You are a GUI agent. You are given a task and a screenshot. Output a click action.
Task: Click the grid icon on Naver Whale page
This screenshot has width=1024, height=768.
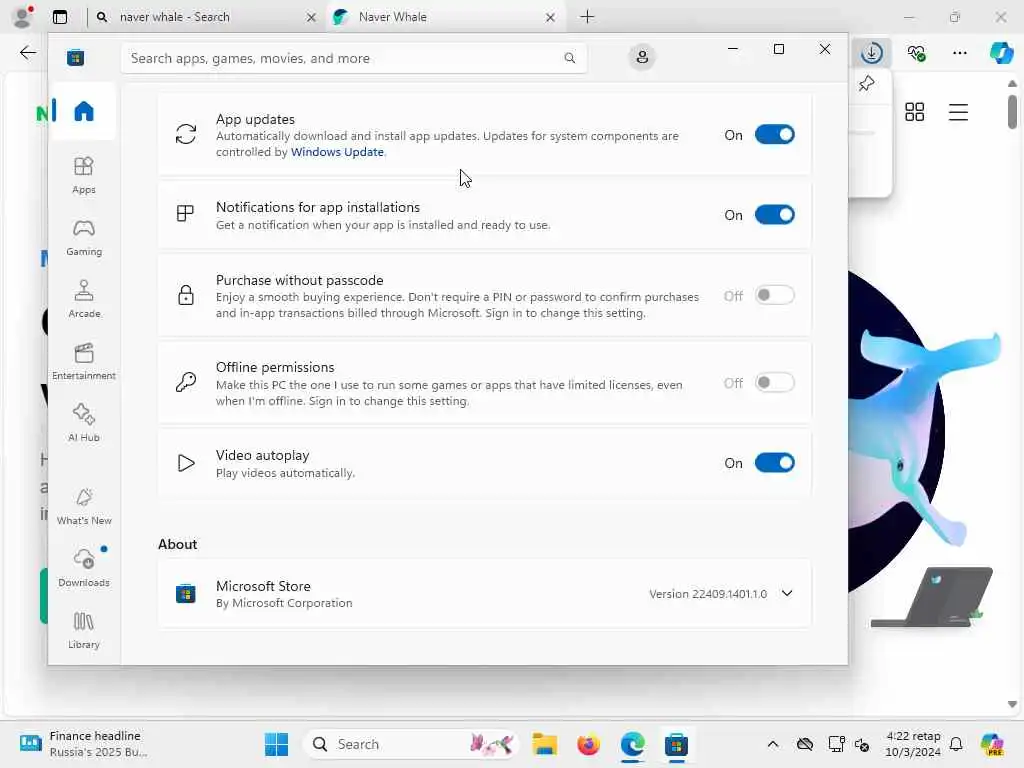[914, 112]
